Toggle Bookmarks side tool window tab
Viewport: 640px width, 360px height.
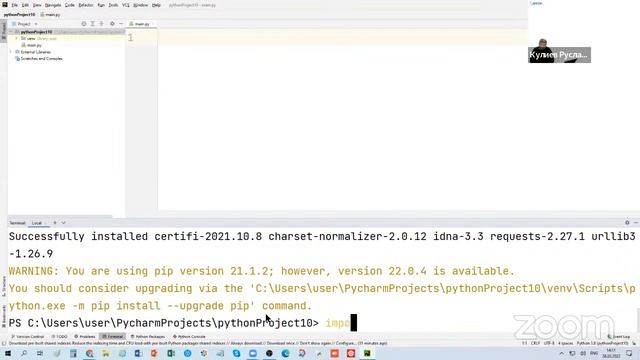pos(4,316)
